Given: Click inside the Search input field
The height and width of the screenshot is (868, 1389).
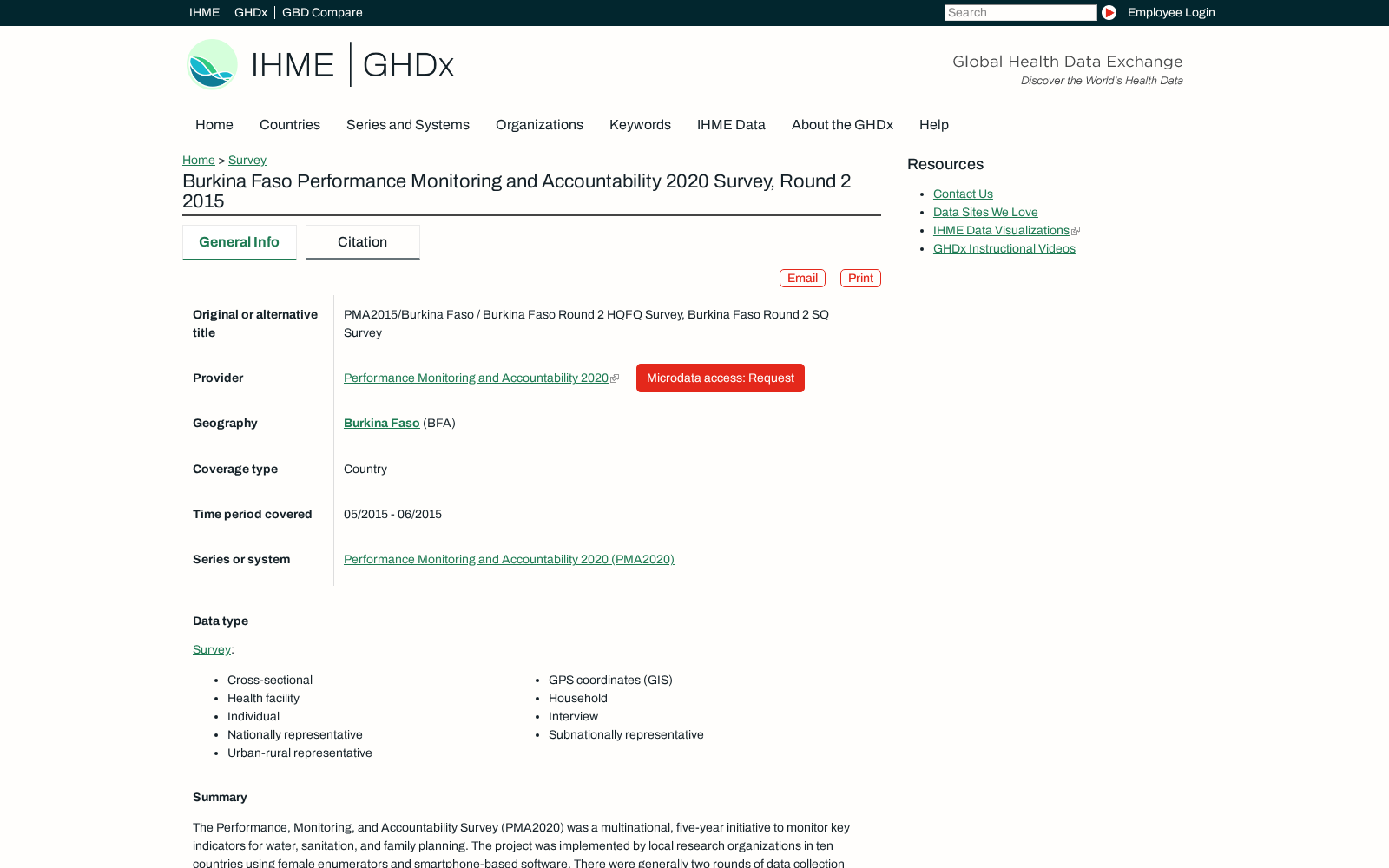Looking at the screenshot, I should [1020, 12].
